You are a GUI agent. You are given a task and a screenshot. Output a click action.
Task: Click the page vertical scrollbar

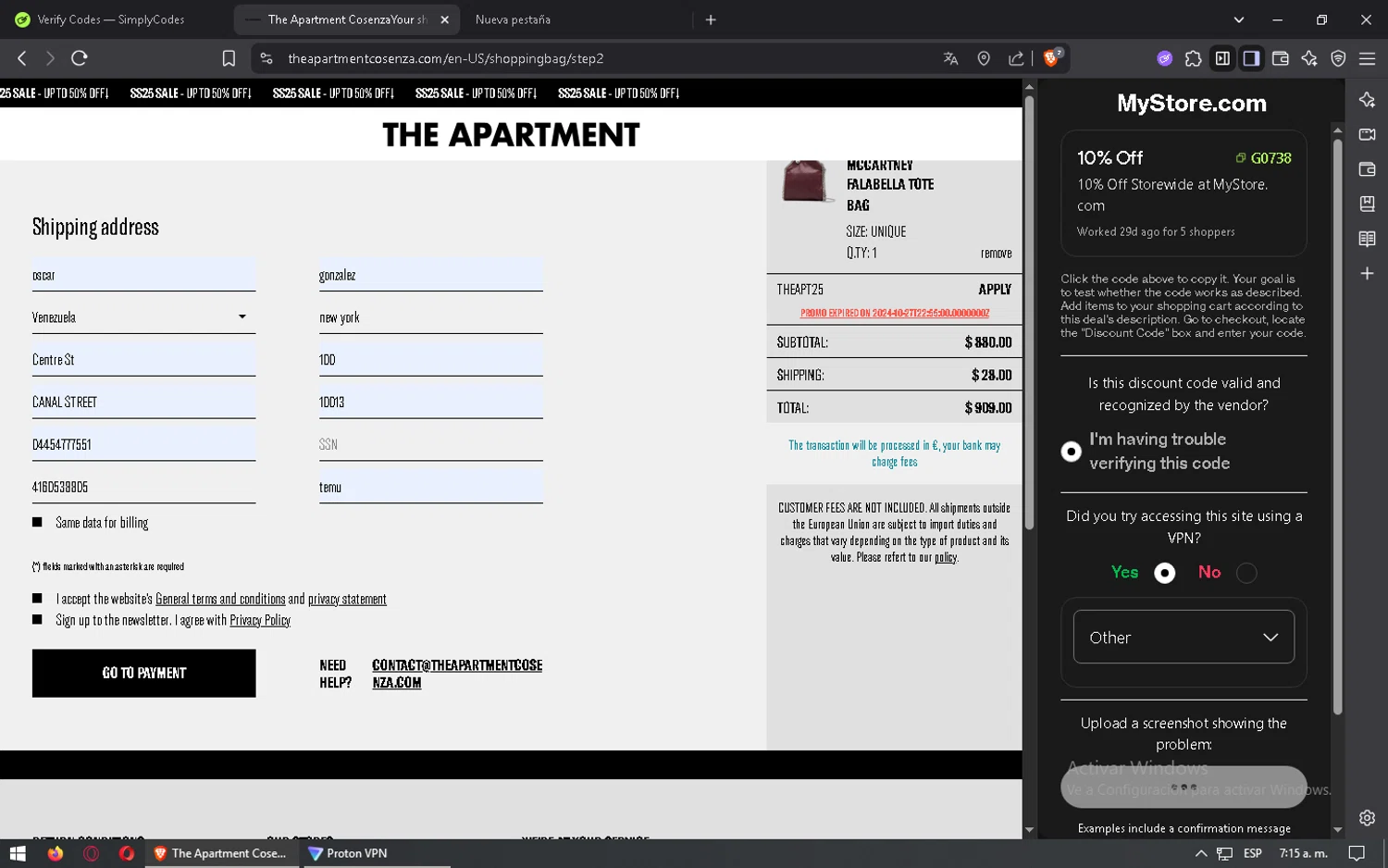click(x=1029, y=311)
